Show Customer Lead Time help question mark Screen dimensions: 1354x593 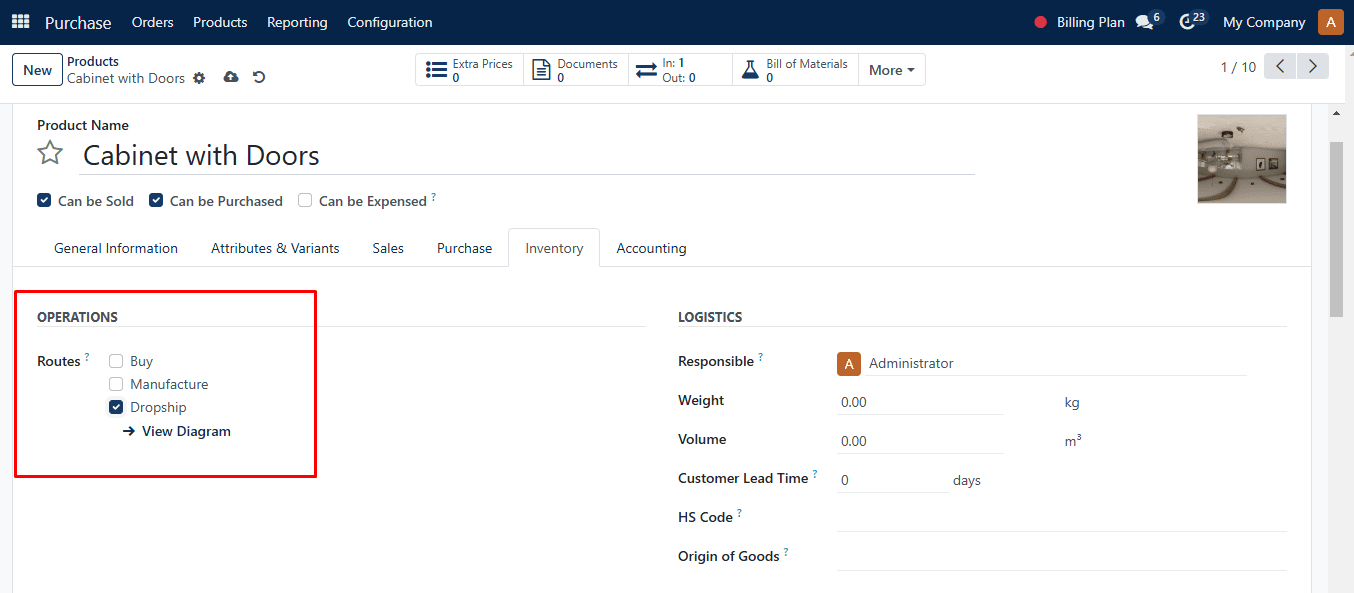click(815, 474)
